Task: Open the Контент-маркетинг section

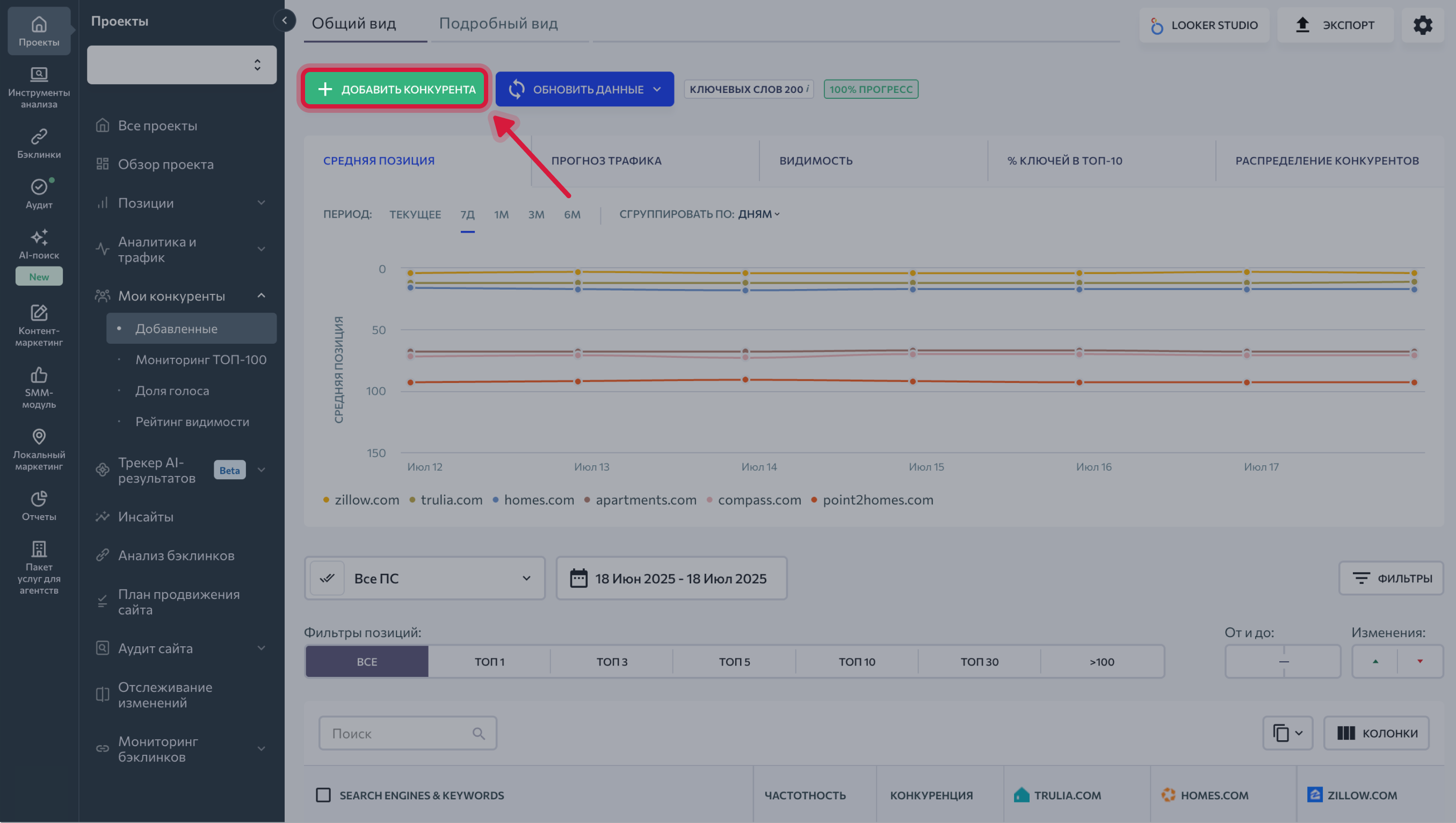Action: tap(39, 325)
